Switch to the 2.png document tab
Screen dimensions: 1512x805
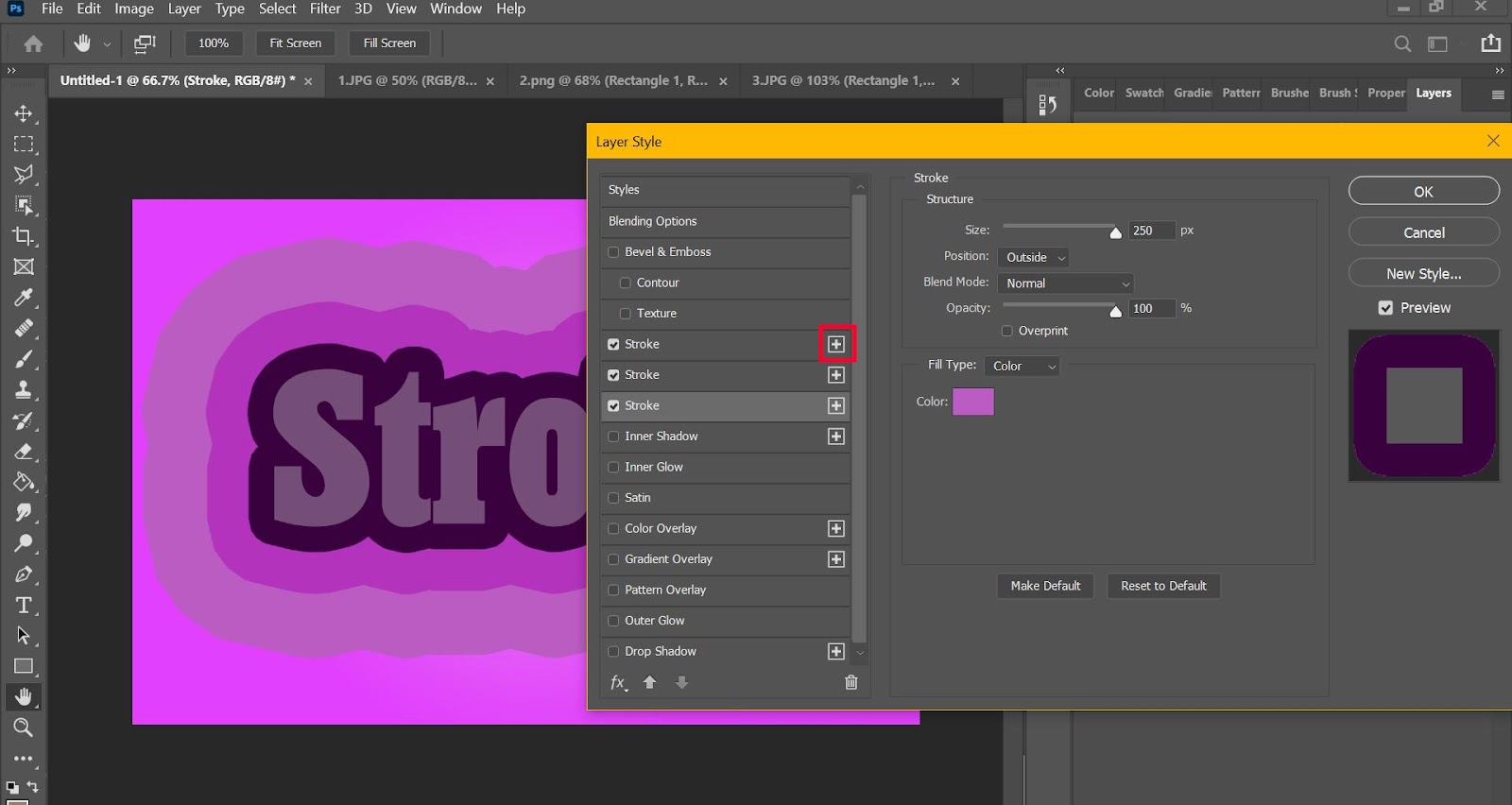tap(612, 81)
